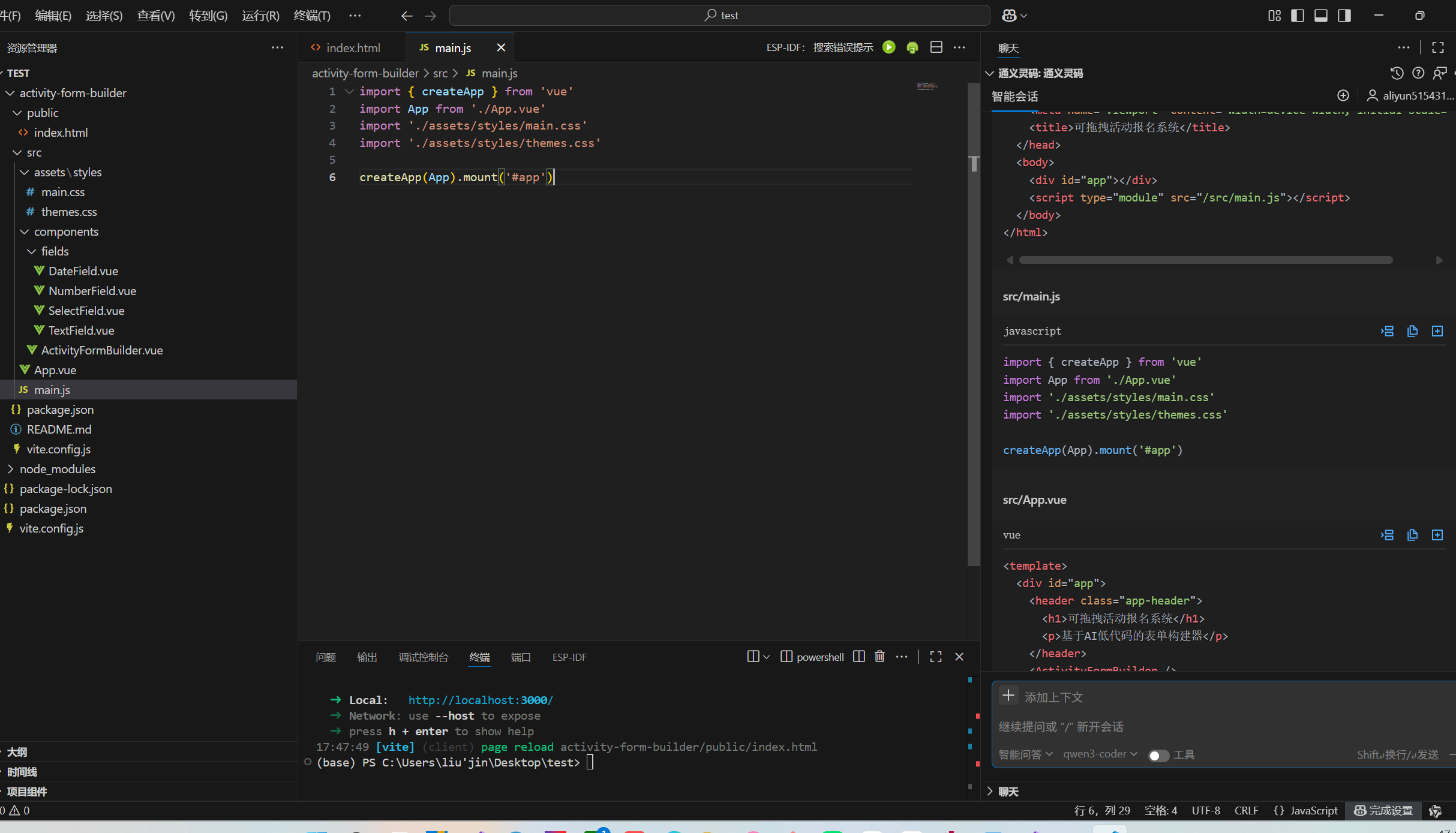This screenshot has height=833, width=1456.
Task: Click the aliyun account name
Action: 1418,95
